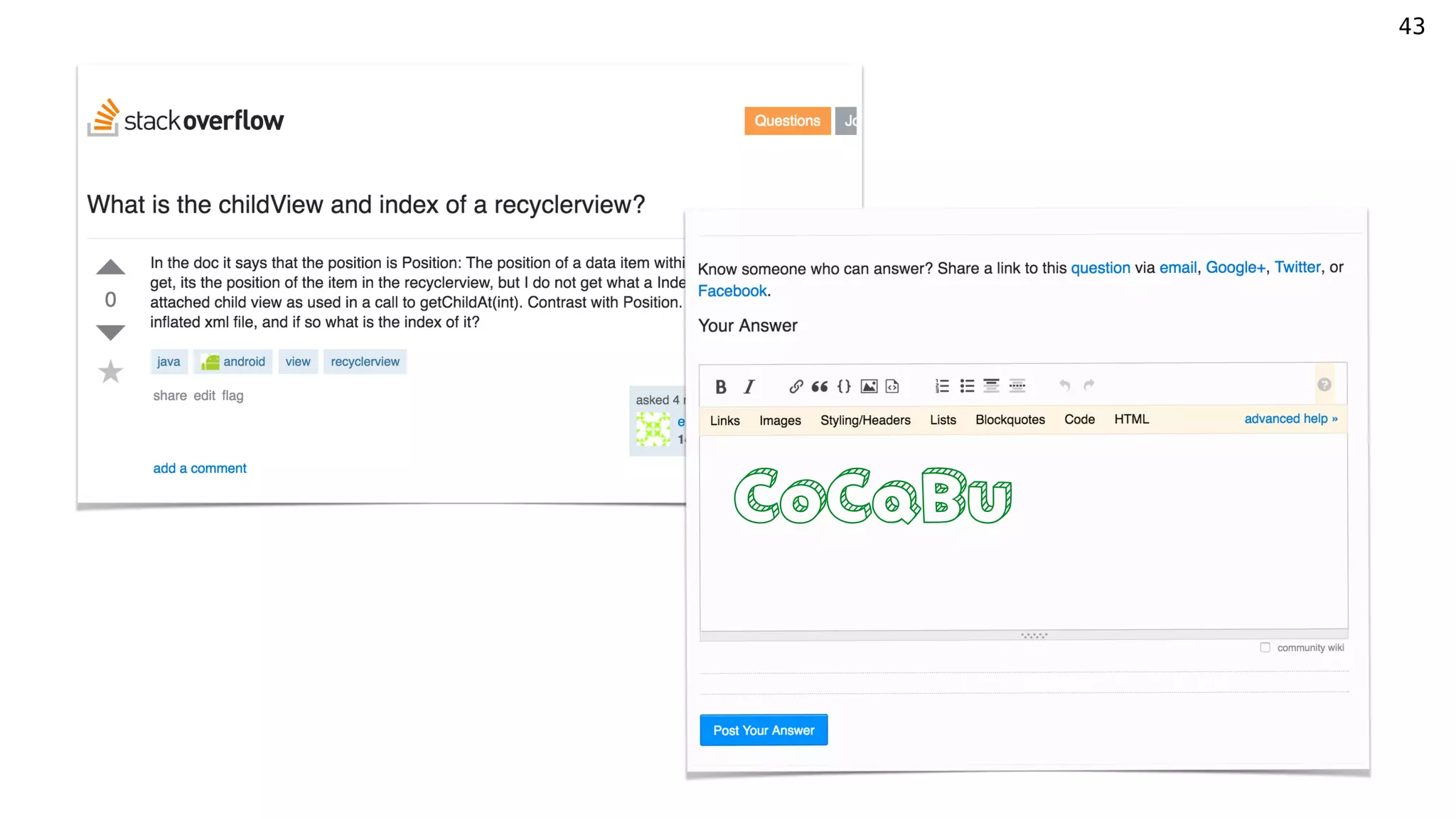Click the Italic formatting icon

tap(749, 386)
